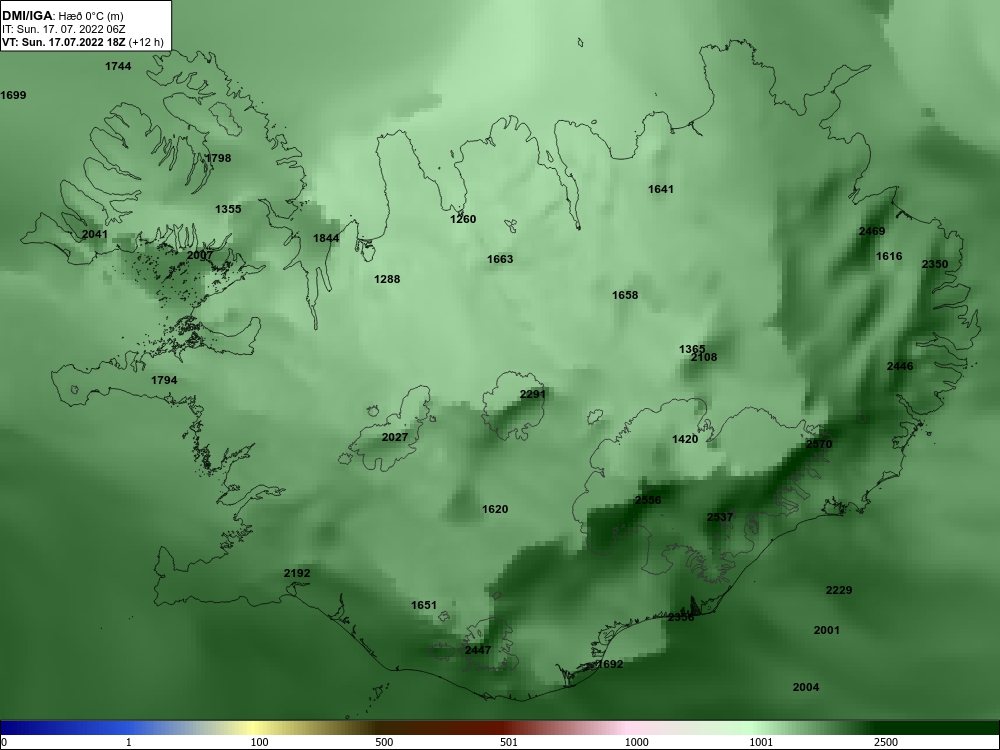1000x750 pixels.
Task: Click the 1844 height label
Action: 326,239
